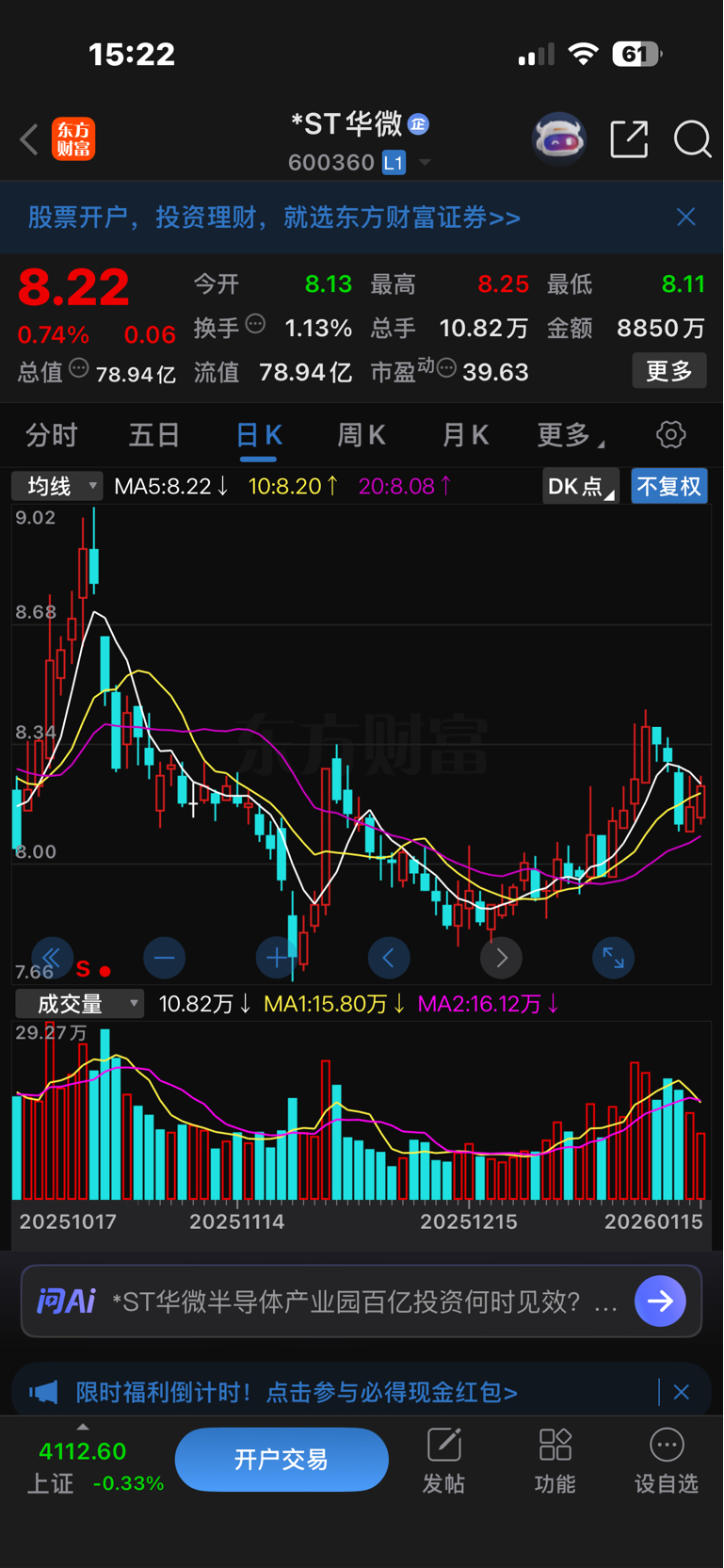Tap MA2:16.12万 volume label
The height and width of the screenshot is (1568, 724).
point(488,1004)
